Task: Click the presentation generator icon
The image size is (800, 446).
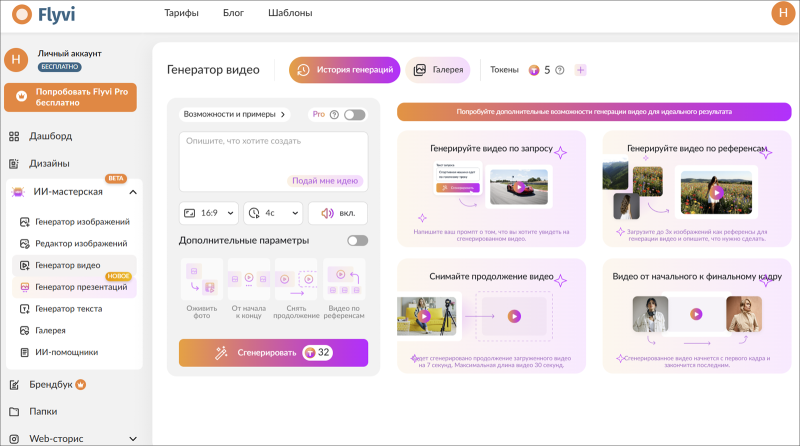Action: click(x=24, y=287)
